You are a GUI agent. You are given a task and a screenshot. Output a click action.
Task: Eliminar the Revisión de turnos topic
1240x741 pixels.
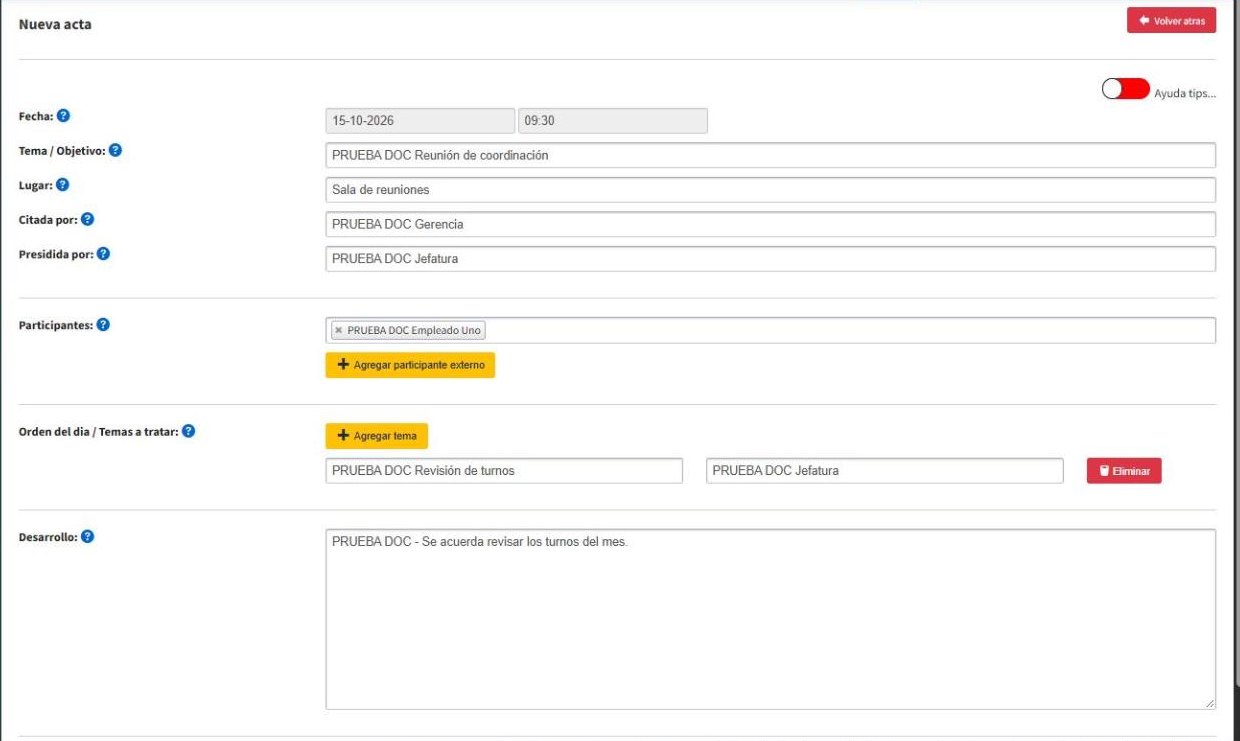(1124, 471)
